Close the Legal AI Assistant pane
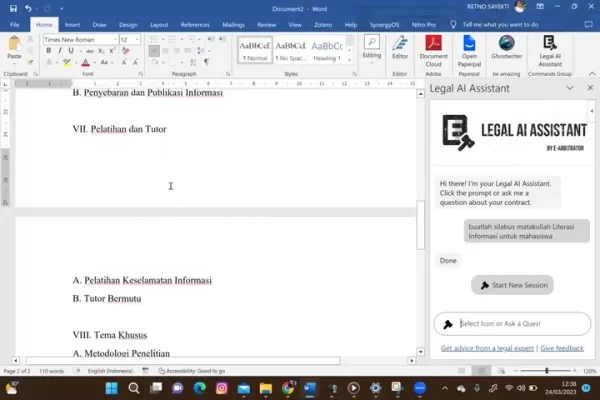This screenshot has height=400, width=600. 590,88
